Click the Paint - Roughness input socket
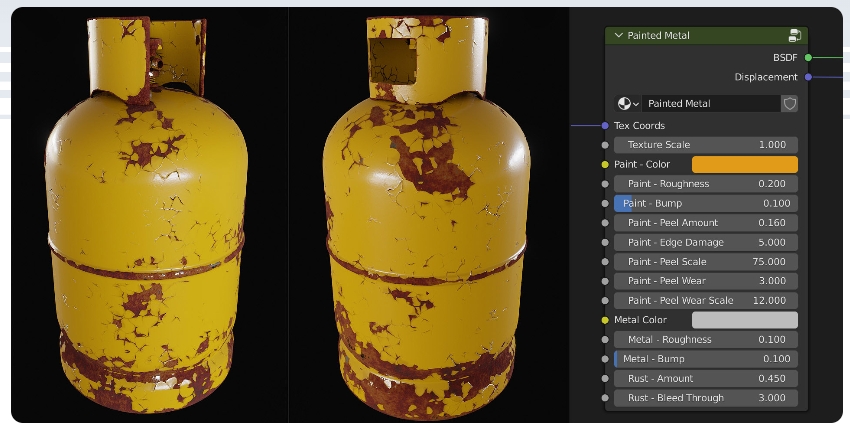Image resolution: width=850 pixels, height=431 pixels. pyautogui.click(x=605, y=184)
